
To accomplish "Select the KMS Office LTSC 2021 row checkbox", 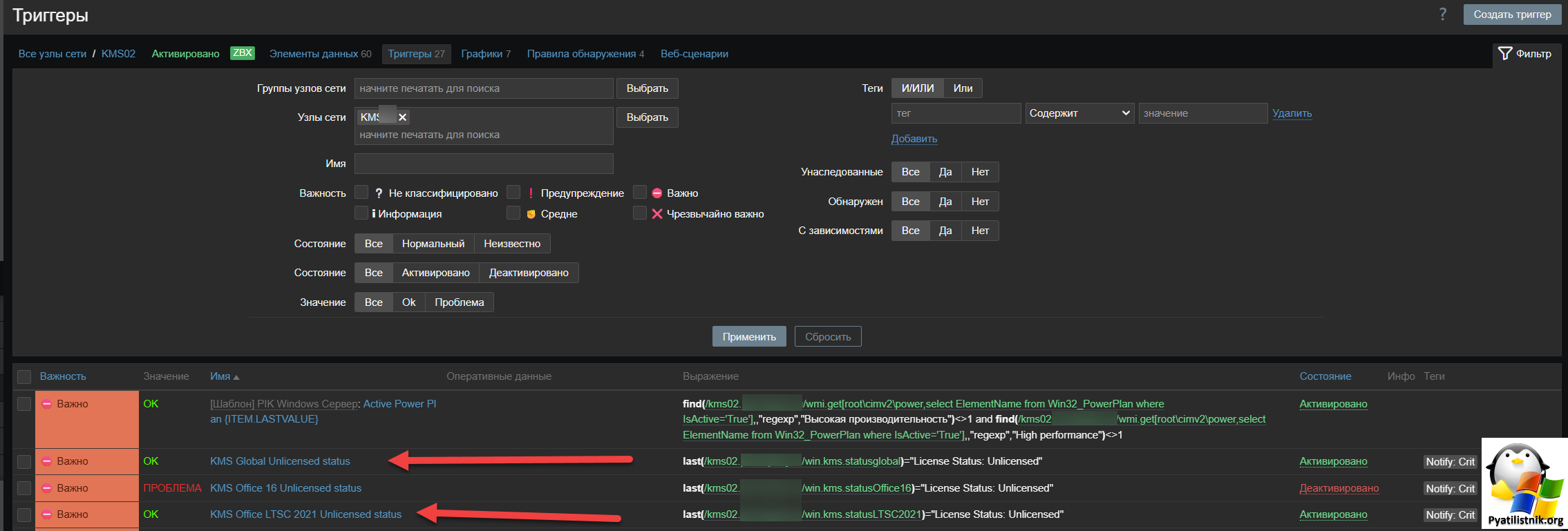I will pyautogui.click(x=24, y=514).
